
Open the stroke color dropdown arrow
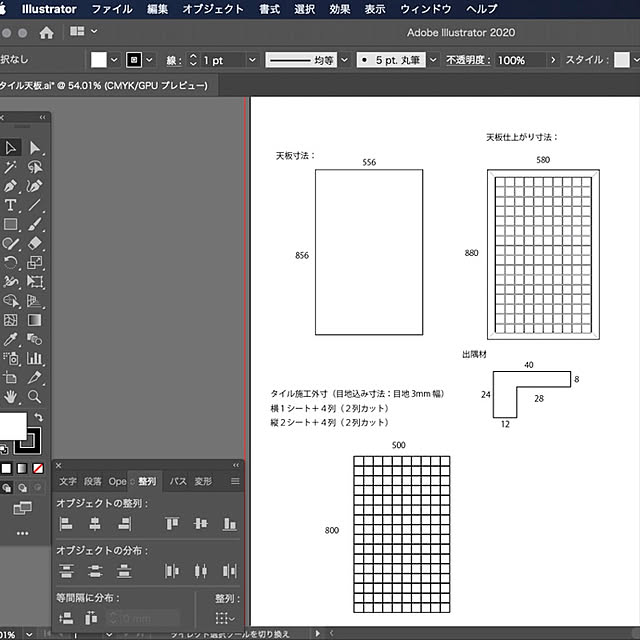pos(149,60)
